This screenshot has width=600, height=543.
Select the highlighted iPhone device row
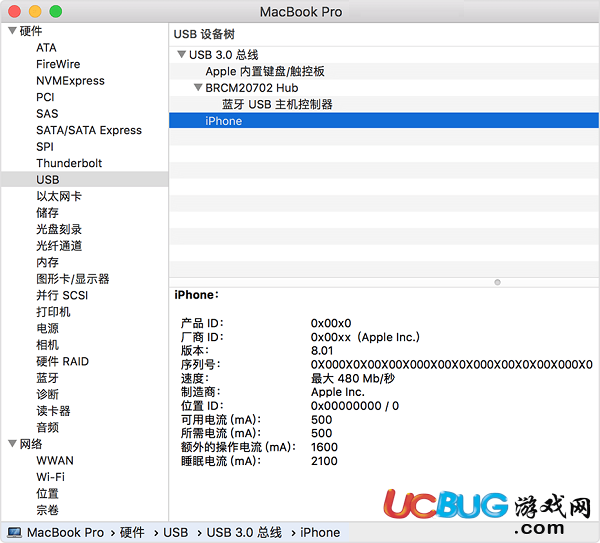tap(384, 121)
